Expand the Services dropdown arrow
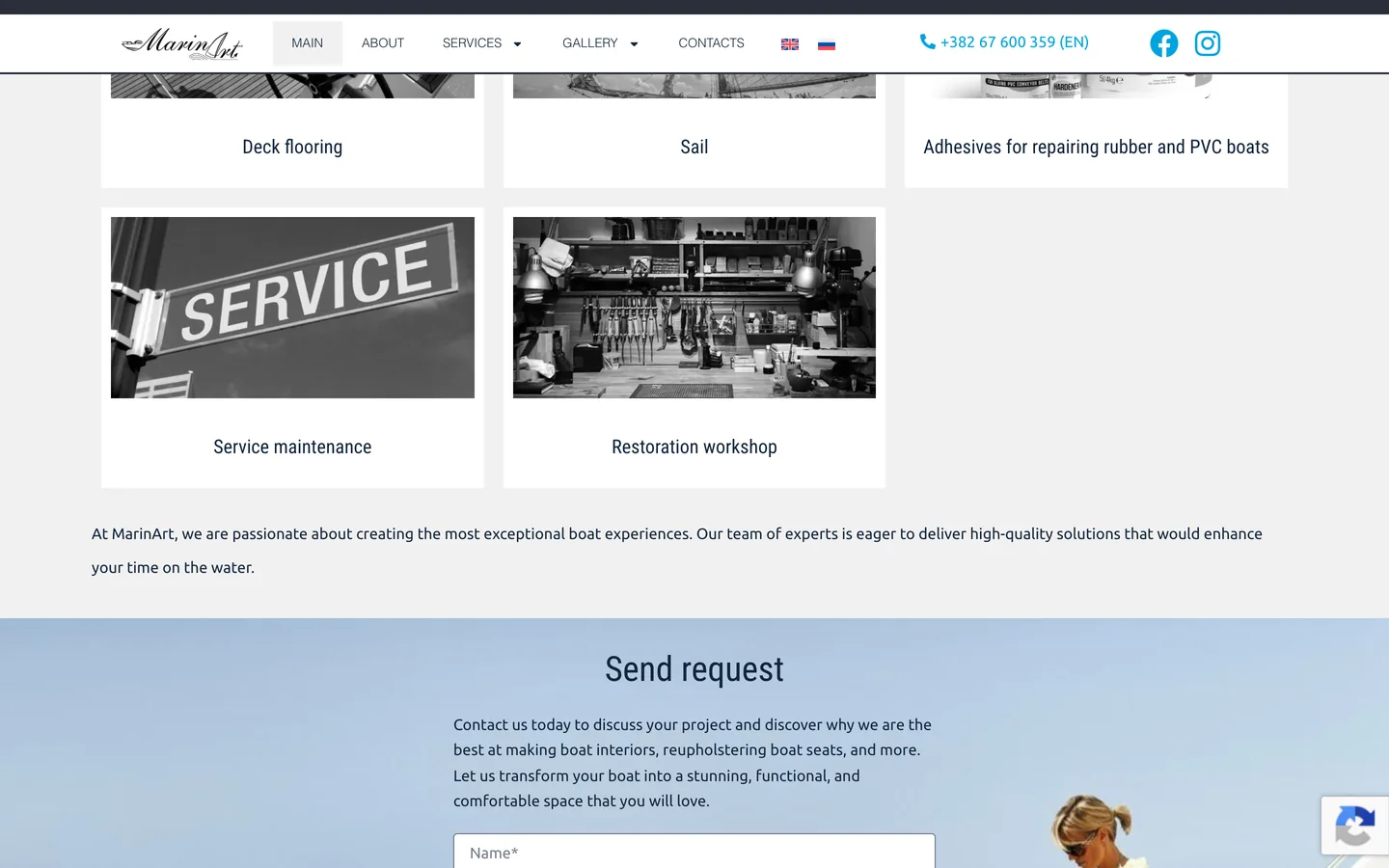This screenshot has height=868, width=1389. (x=517, y=44)
